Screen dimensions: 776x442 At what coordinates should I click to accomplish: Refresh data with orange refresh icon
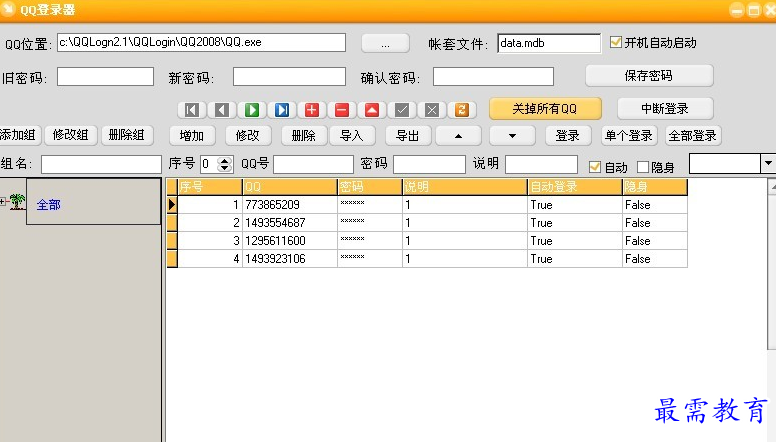pos(462,109)
